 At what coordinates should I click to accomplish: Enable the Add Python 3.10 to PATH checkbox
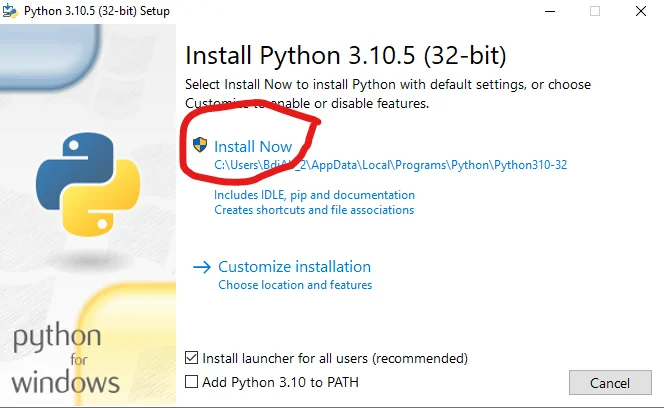pos(192,382)
